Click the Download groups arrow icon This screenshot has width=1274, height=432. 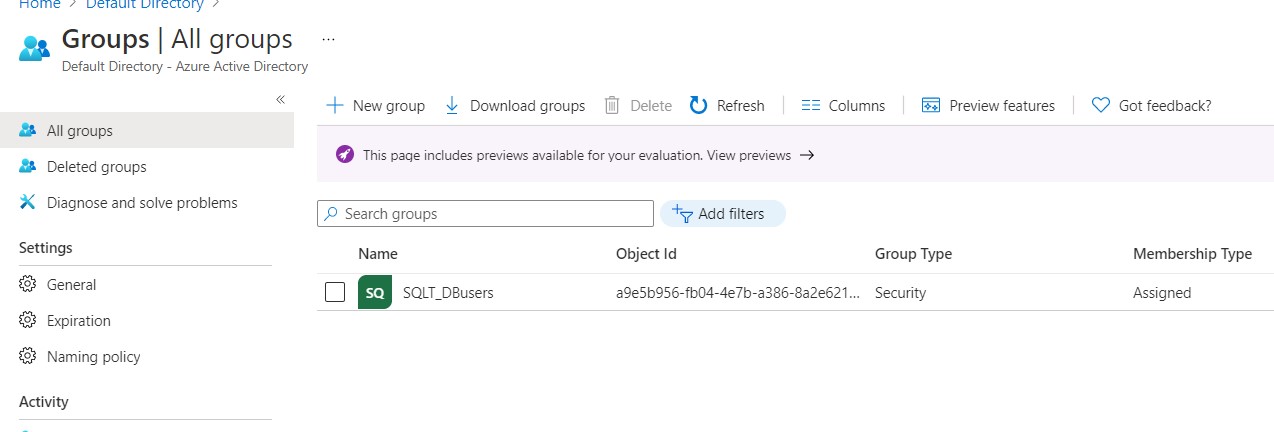pos(452,105)
